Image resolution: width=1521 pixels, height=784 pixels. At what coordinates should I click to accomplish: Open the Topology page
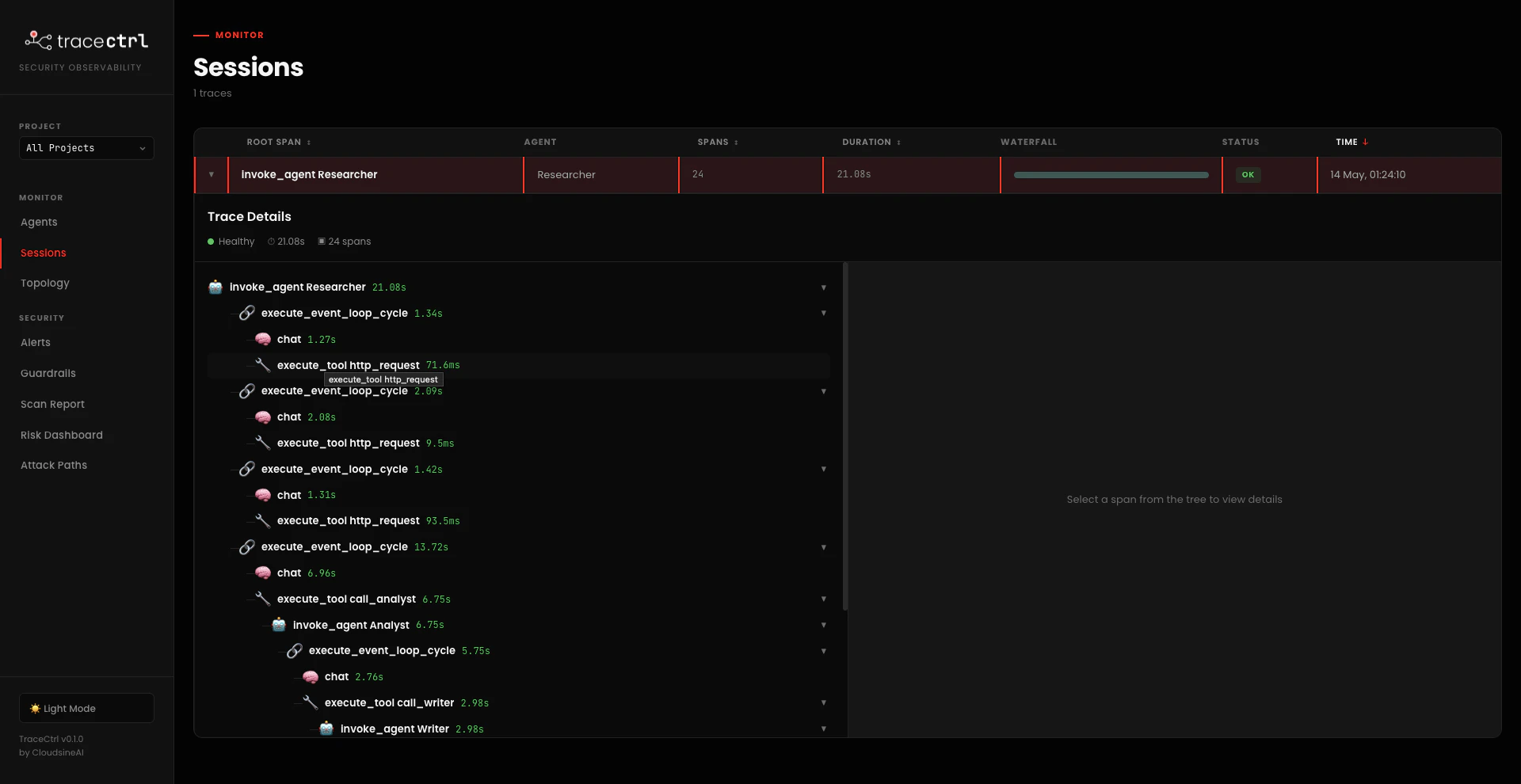(45, 283)
